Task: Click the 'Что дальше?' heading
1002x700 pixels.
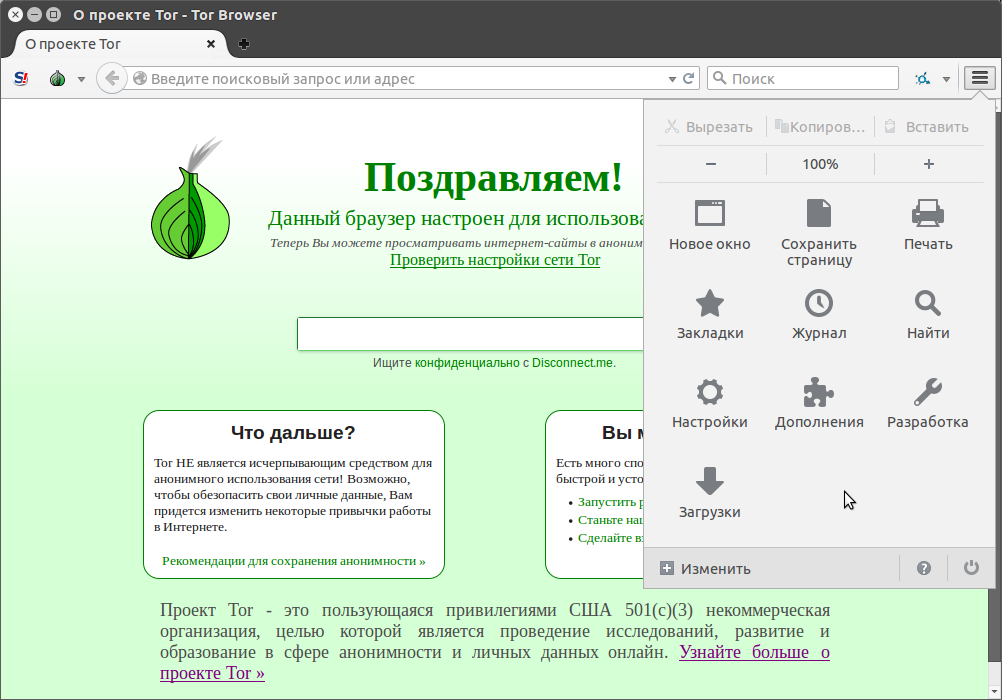Action: point(293,433)
